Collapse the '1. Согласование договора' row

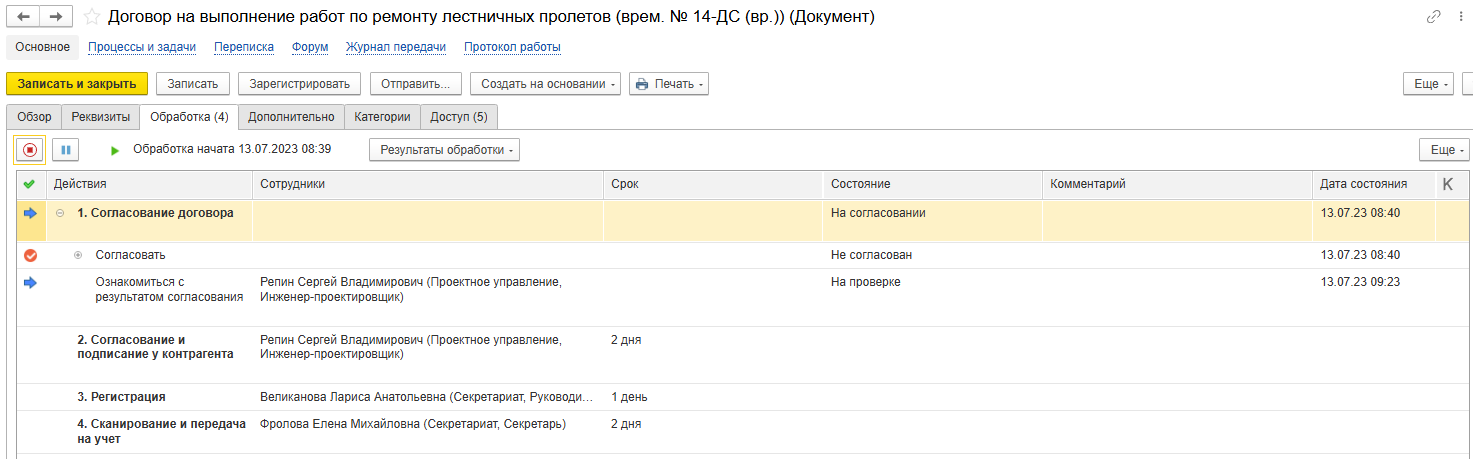(x=60, y=213)
